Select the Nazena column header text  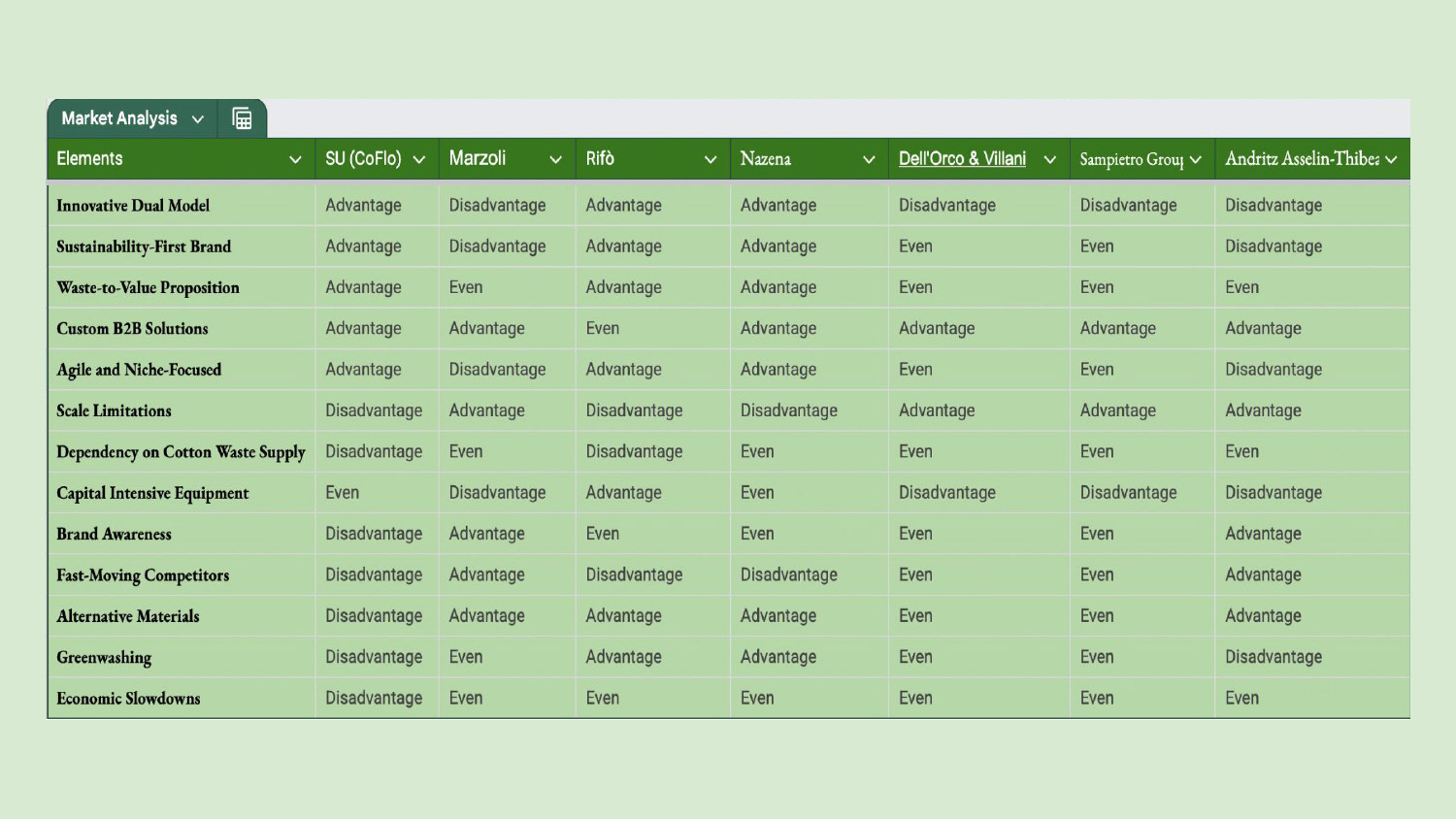coord(766,158)
